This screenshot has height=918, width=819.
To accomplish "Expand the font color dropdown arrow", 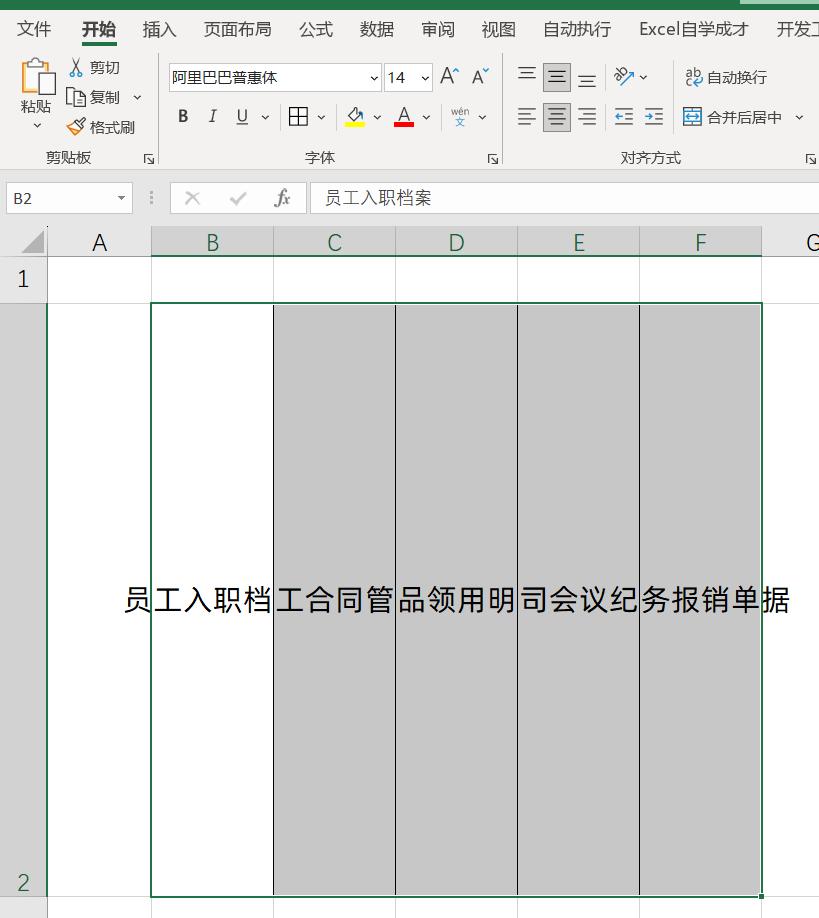I will point(427,117).
